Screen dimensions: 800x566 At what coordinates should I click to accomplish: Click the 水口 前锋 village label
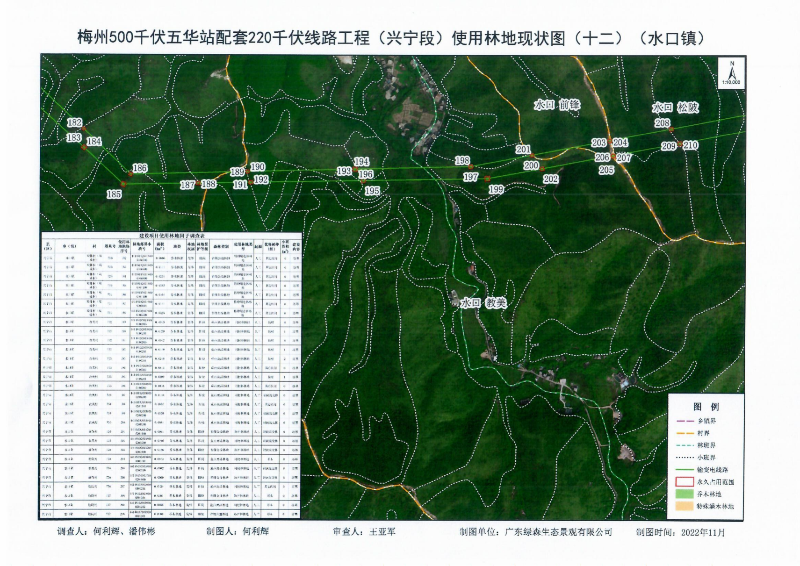click(x=557, y=105)
